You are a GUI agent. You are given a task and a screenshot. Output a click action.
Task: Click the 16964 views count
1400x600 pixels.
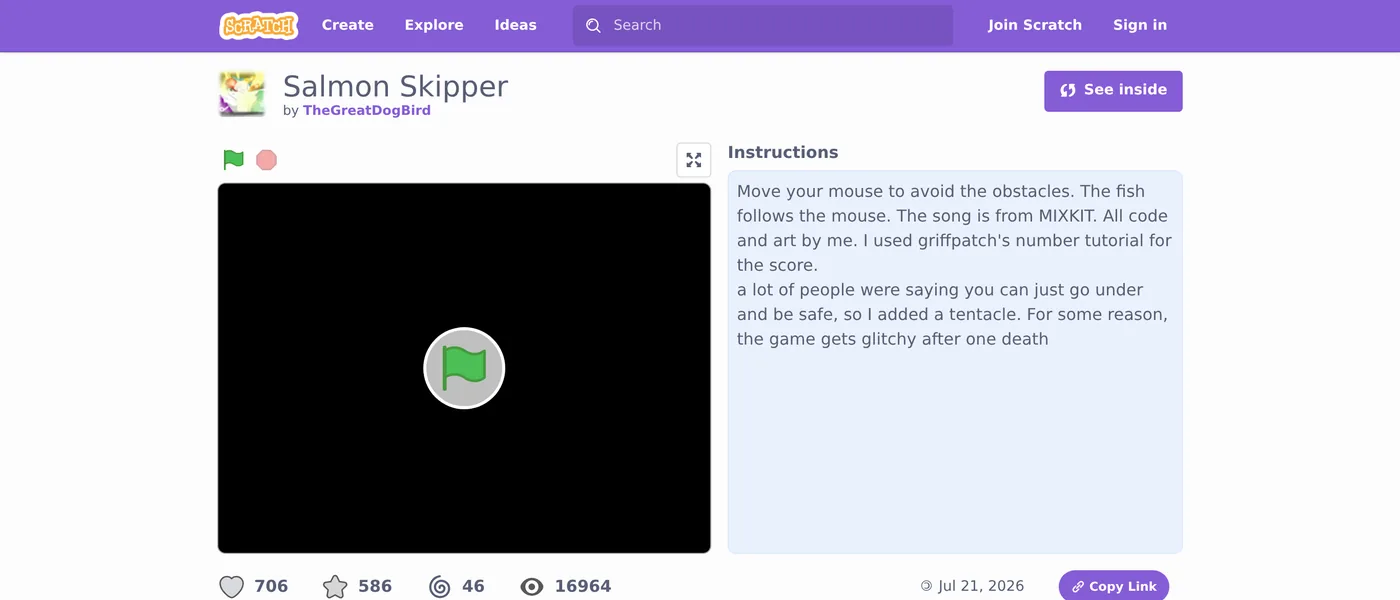coord(583,586)
